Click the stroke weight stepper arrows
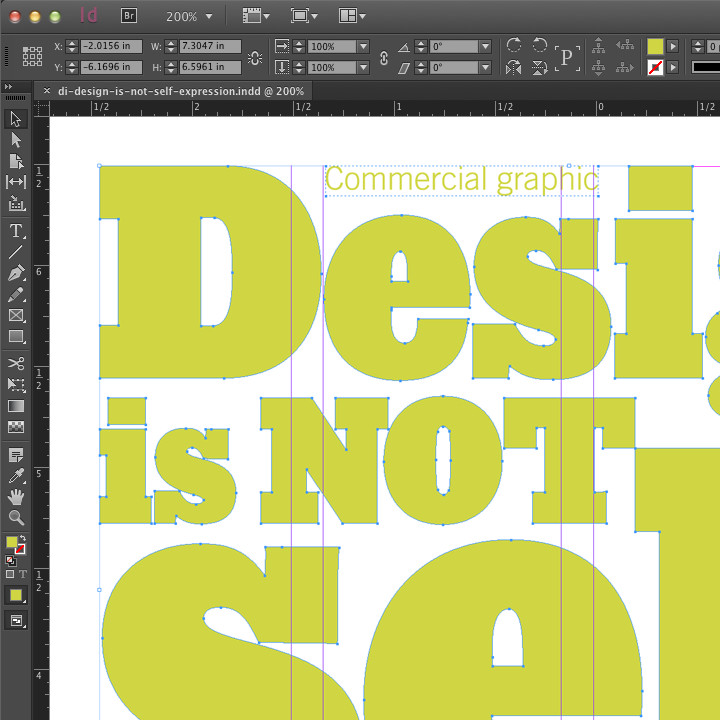The height and width of the screenshot is (720, 720). coord(698,46)
